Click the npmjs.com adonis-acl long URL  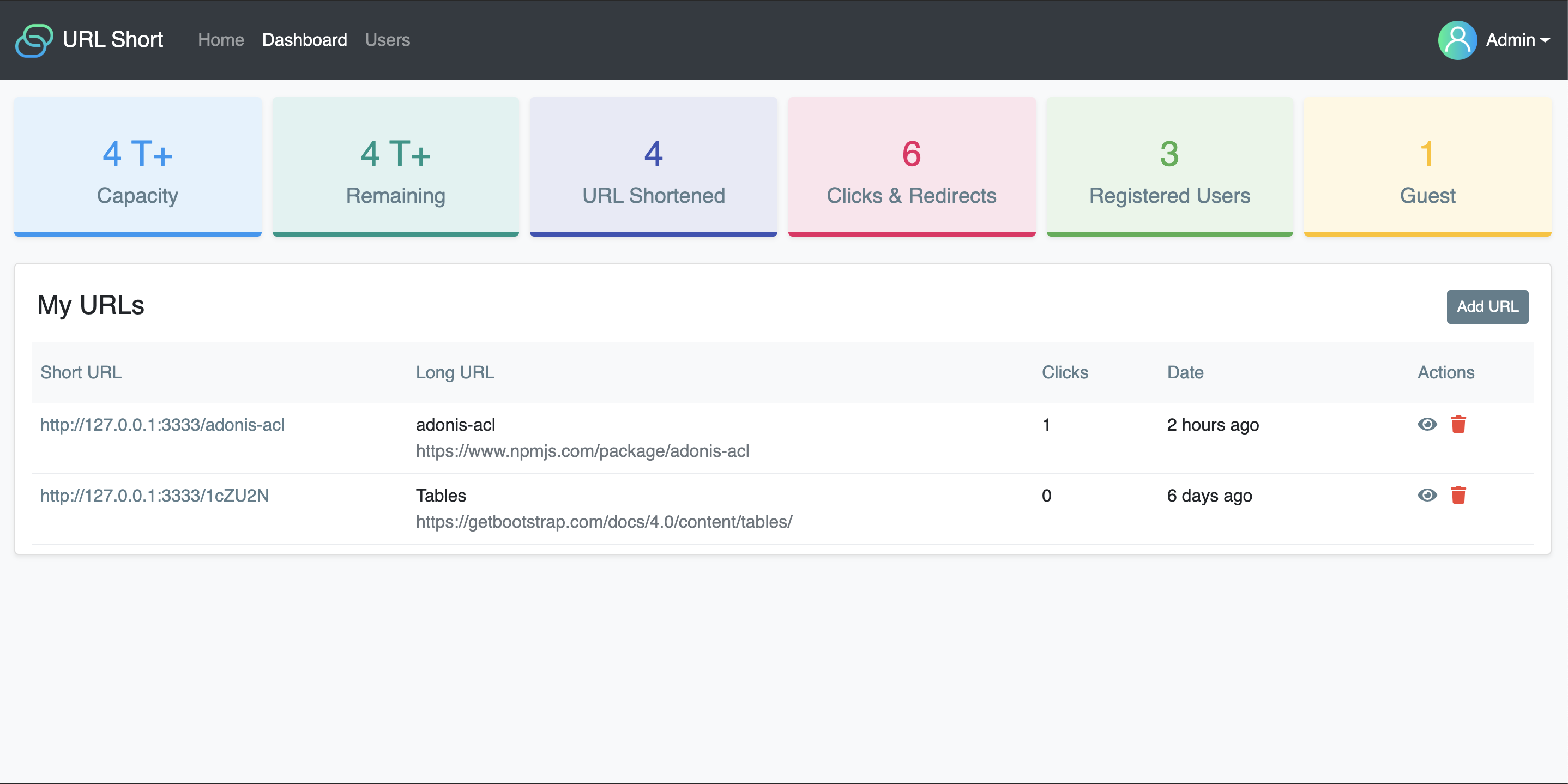[x=582, y=451]
